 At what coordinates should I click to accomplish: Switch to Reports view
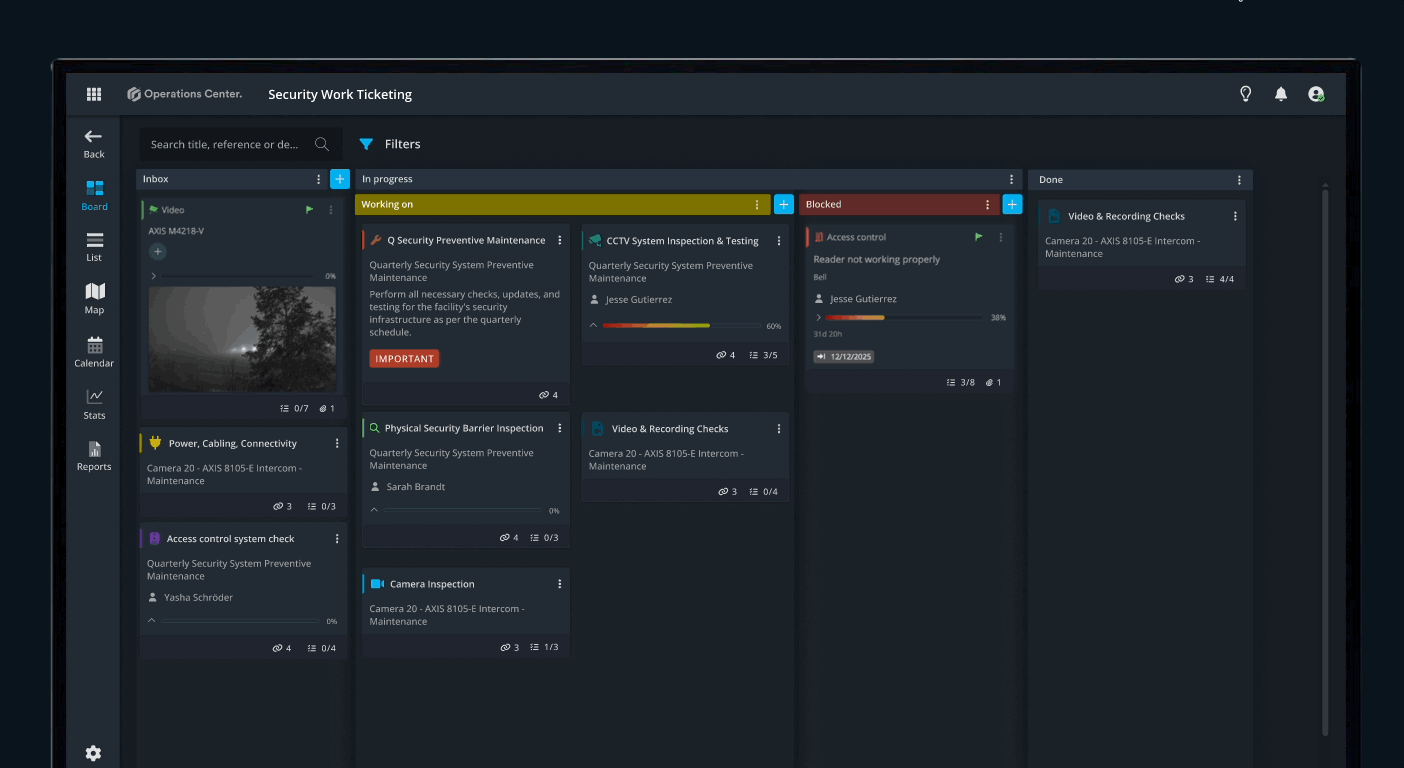(x=94, y=456)
